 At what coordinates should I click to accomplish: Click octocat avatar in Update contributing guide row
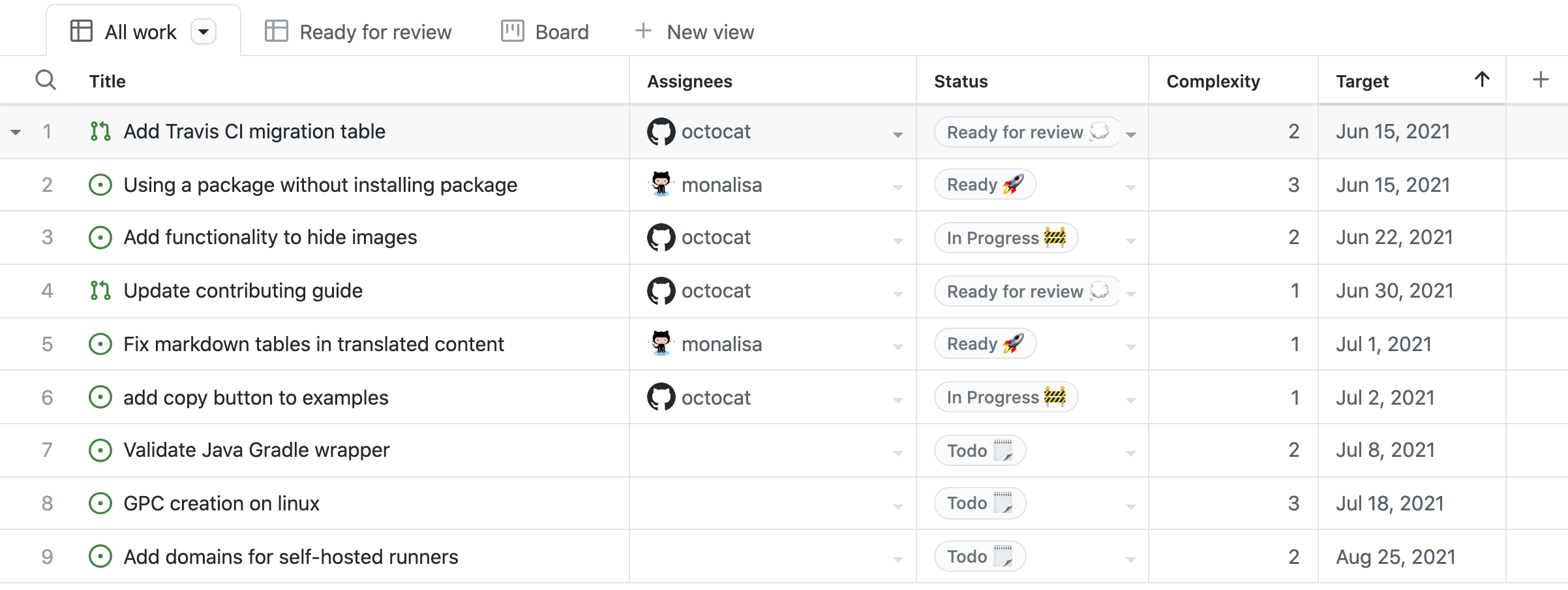661,291
